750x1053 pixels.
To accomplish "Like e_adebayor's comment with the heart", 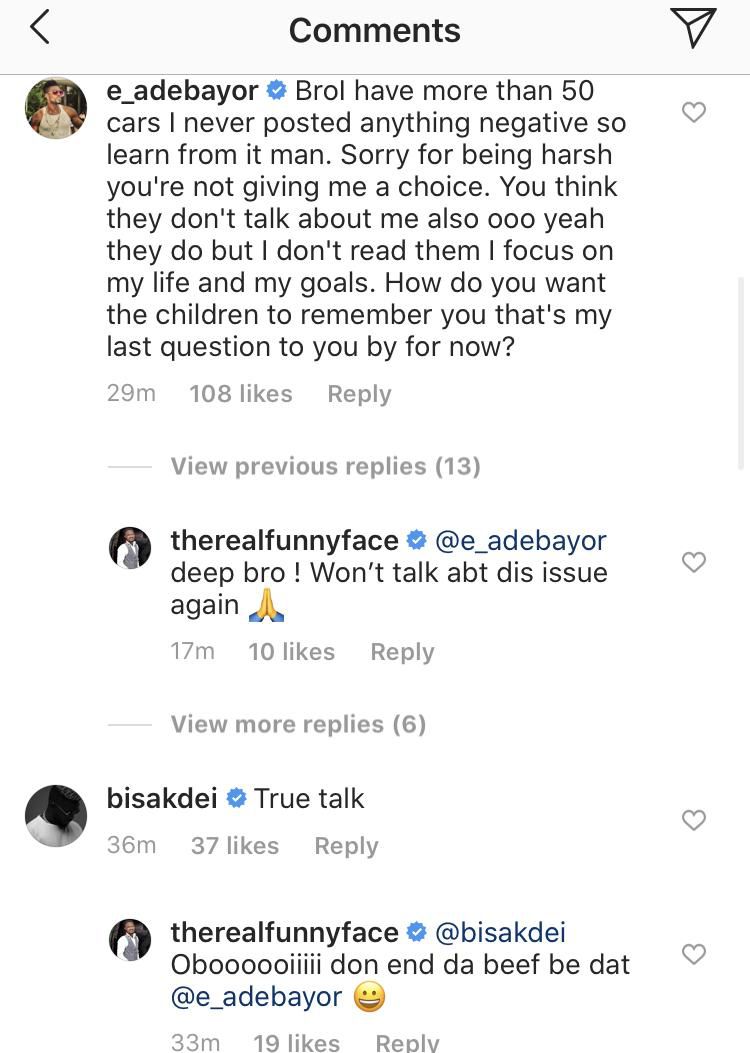I will click(x=693, y=112).
